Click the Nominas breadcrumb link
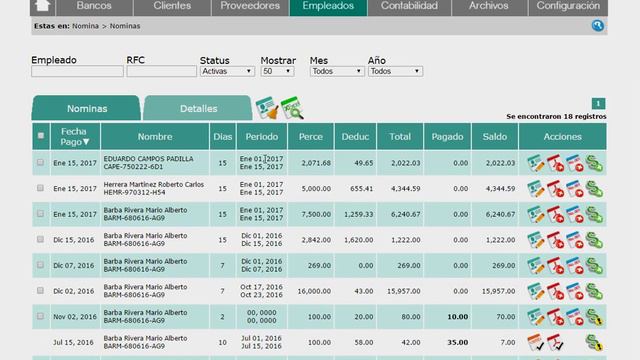 (125, 26)
